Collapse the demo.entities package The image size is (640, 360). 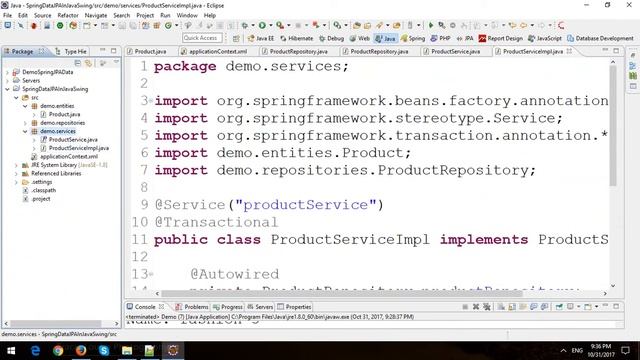25,106
